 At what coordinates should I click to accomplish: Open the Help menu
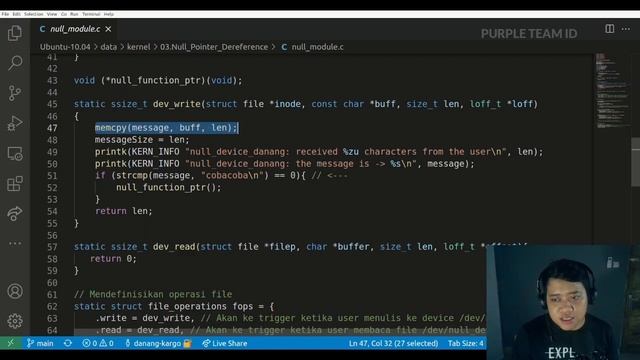click(x=109, y=14)
